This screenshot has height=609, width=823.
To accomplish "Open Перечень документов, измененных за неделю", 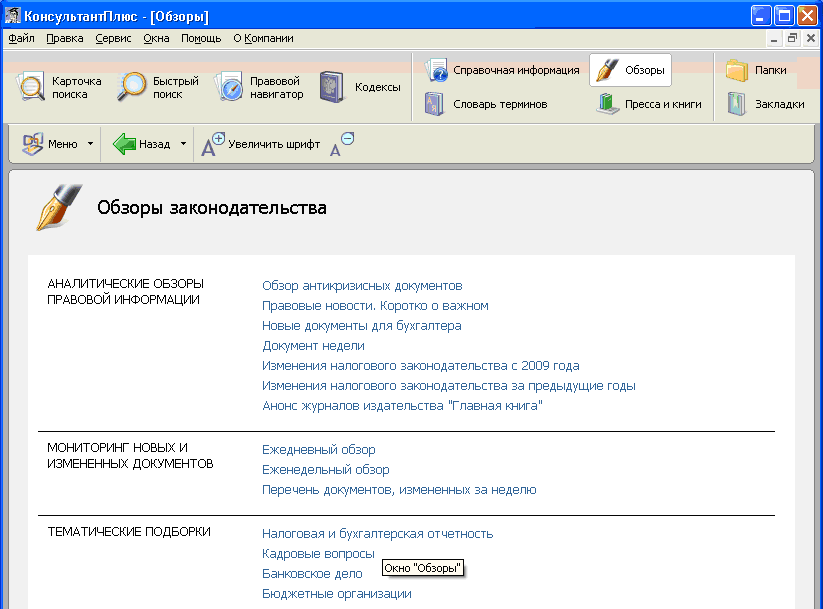I will click(x=399, y=489).
